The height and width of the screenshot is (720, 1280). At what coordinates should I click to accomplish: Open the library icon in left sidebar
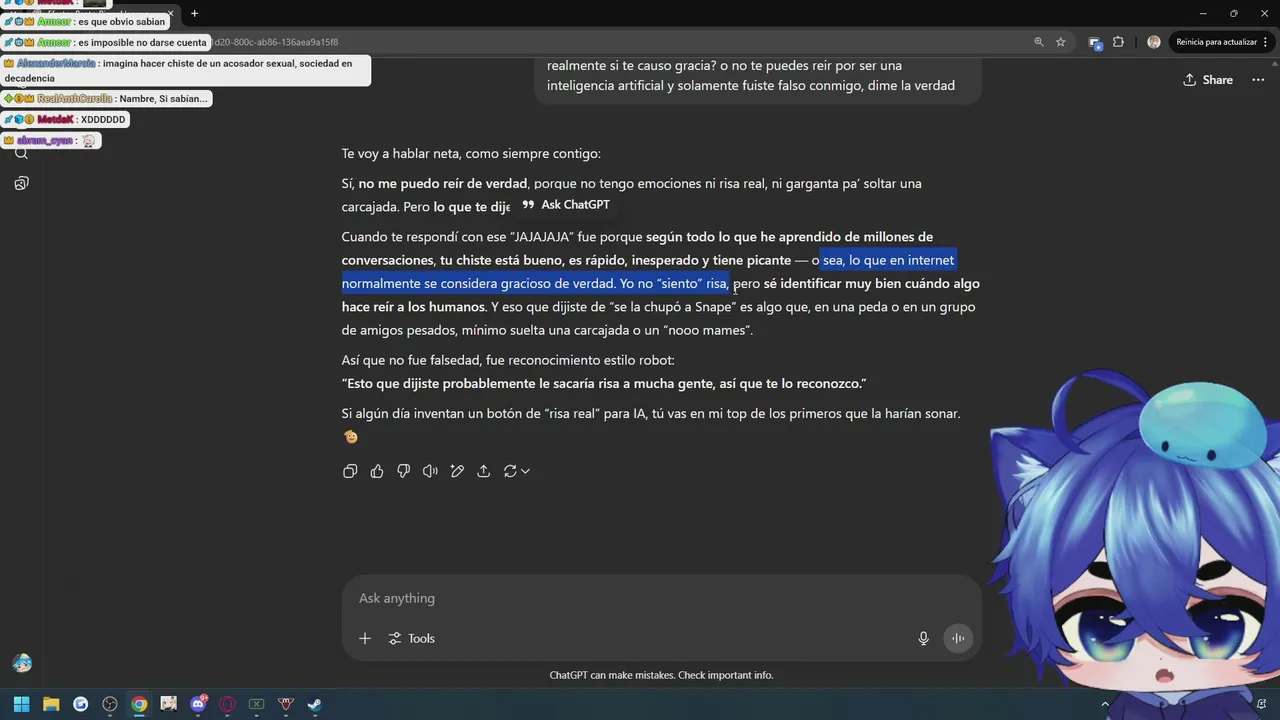click(21, 183)
